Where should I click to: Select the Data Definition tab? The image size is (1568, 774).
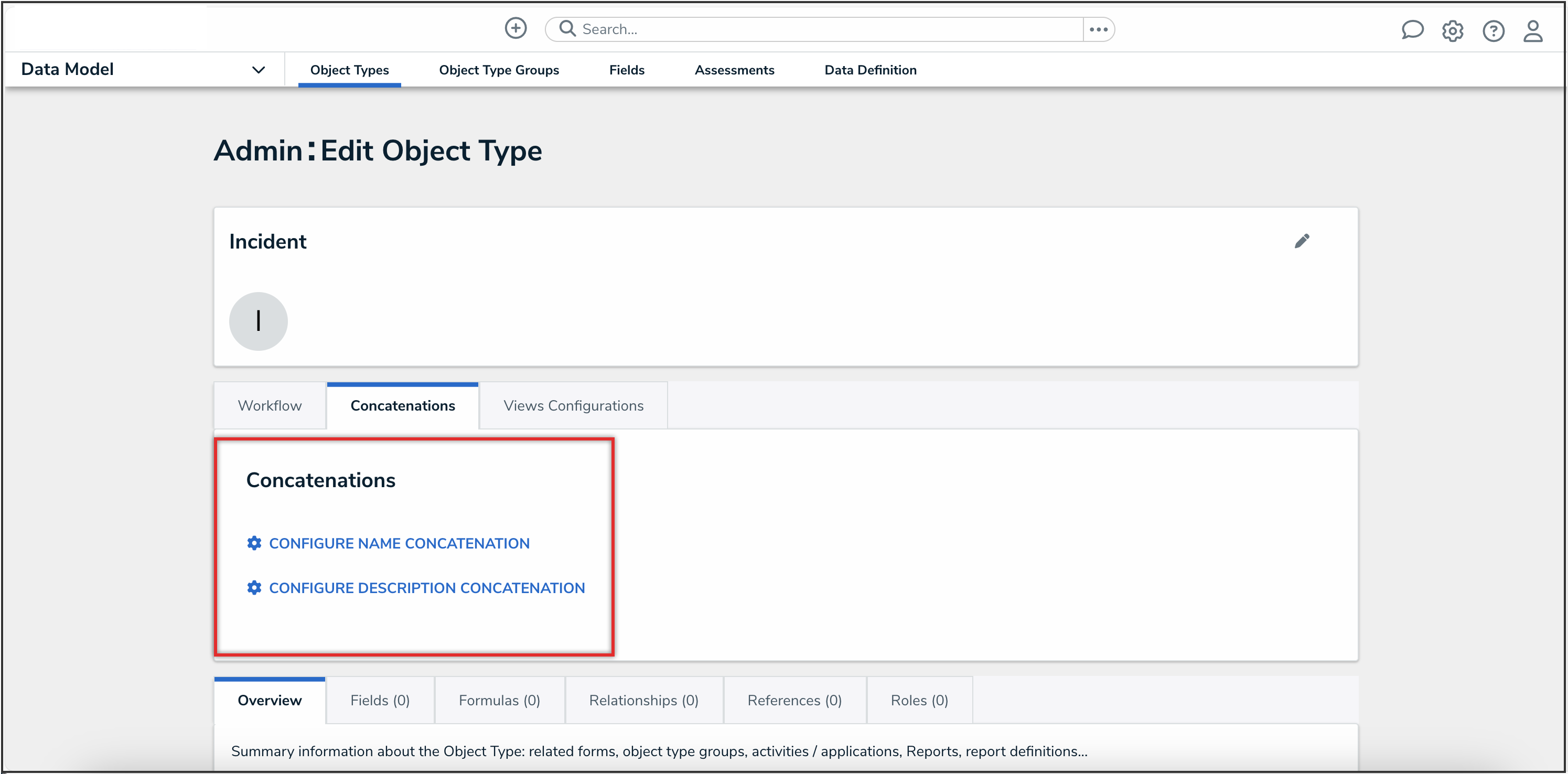[x=870, y=70]
